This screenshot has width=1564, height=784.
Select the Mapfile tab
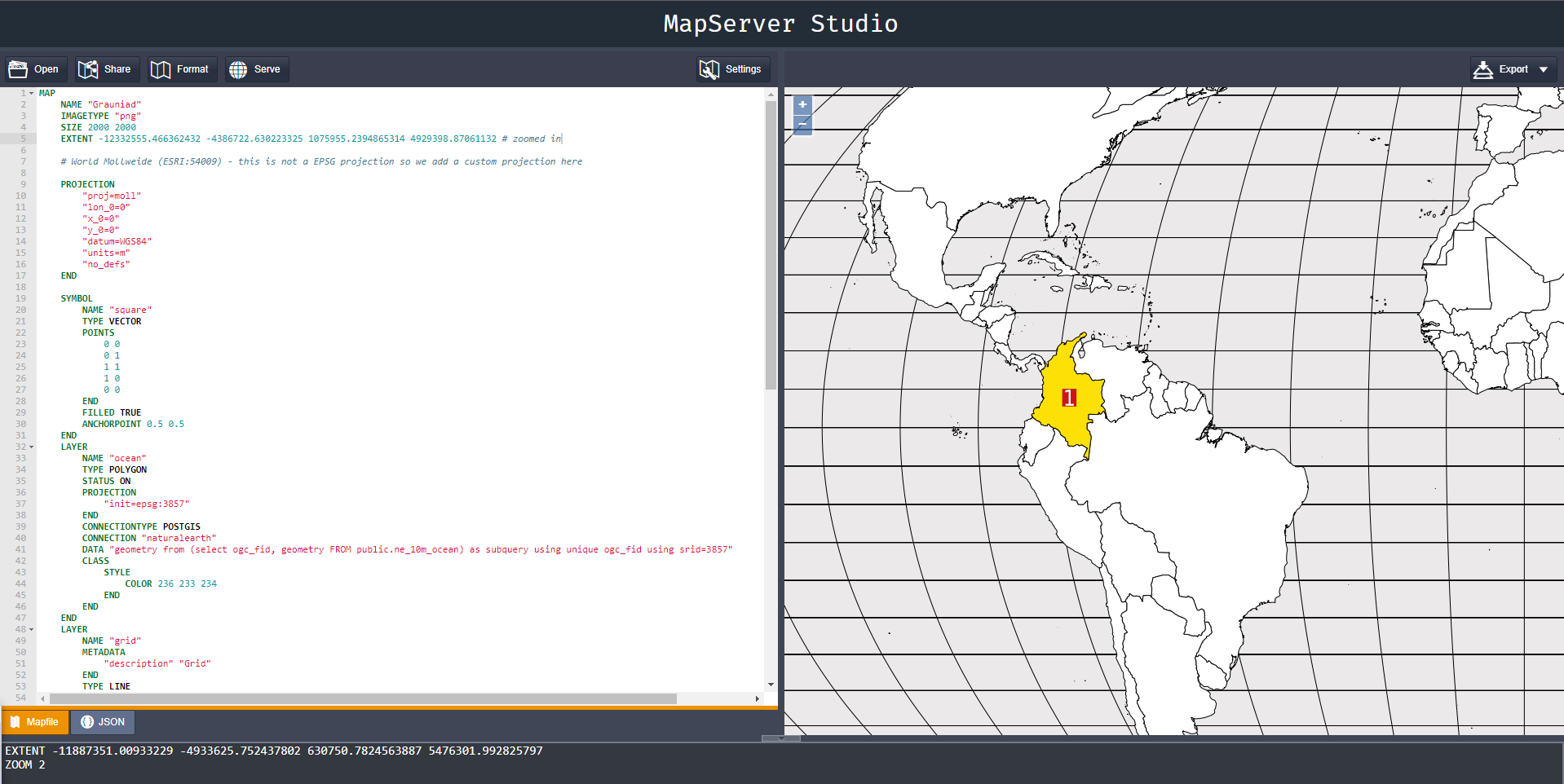(x=34, y=722)
